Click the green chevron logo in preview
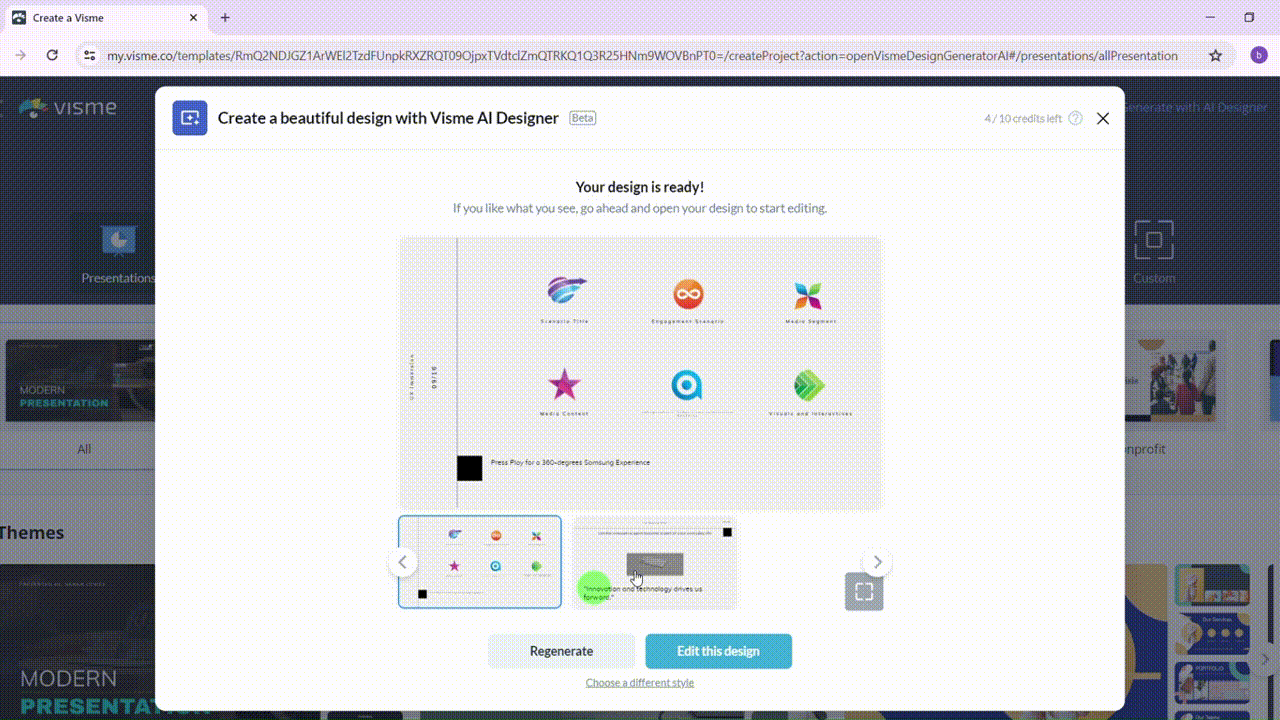 [809, 385]
